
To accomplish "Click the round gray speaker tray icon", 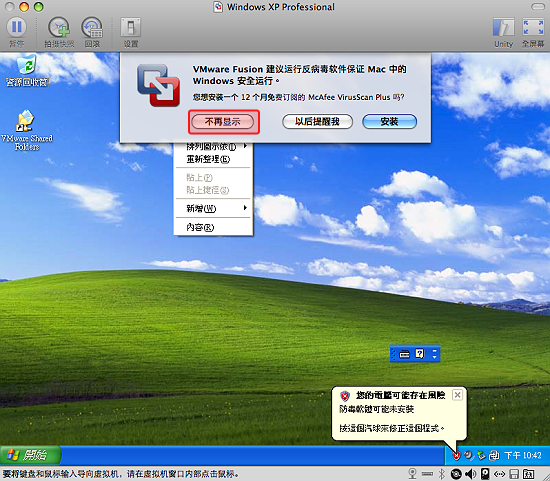I will click(468, 455).
